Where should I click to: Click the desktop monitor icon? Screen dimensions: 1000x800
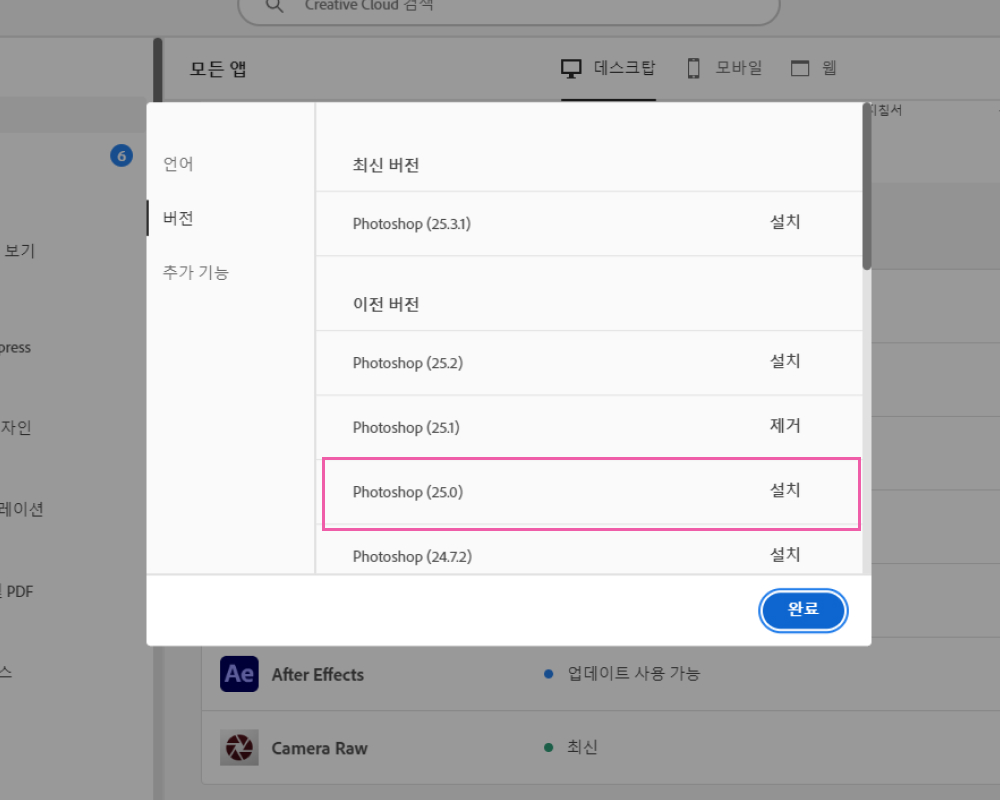coord(571,68)
